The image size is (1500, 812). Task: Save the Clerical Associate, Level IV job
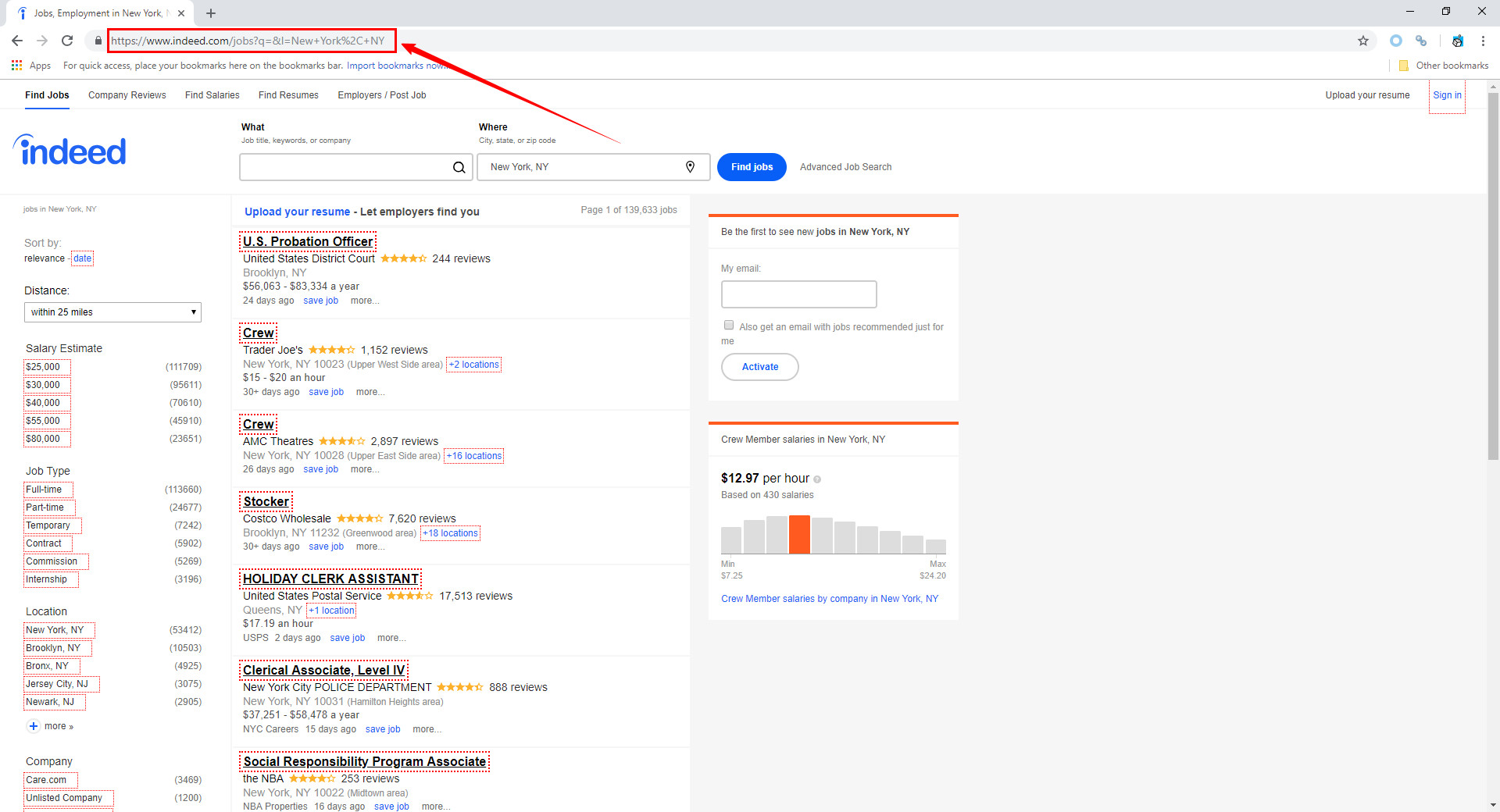(383, 729)
